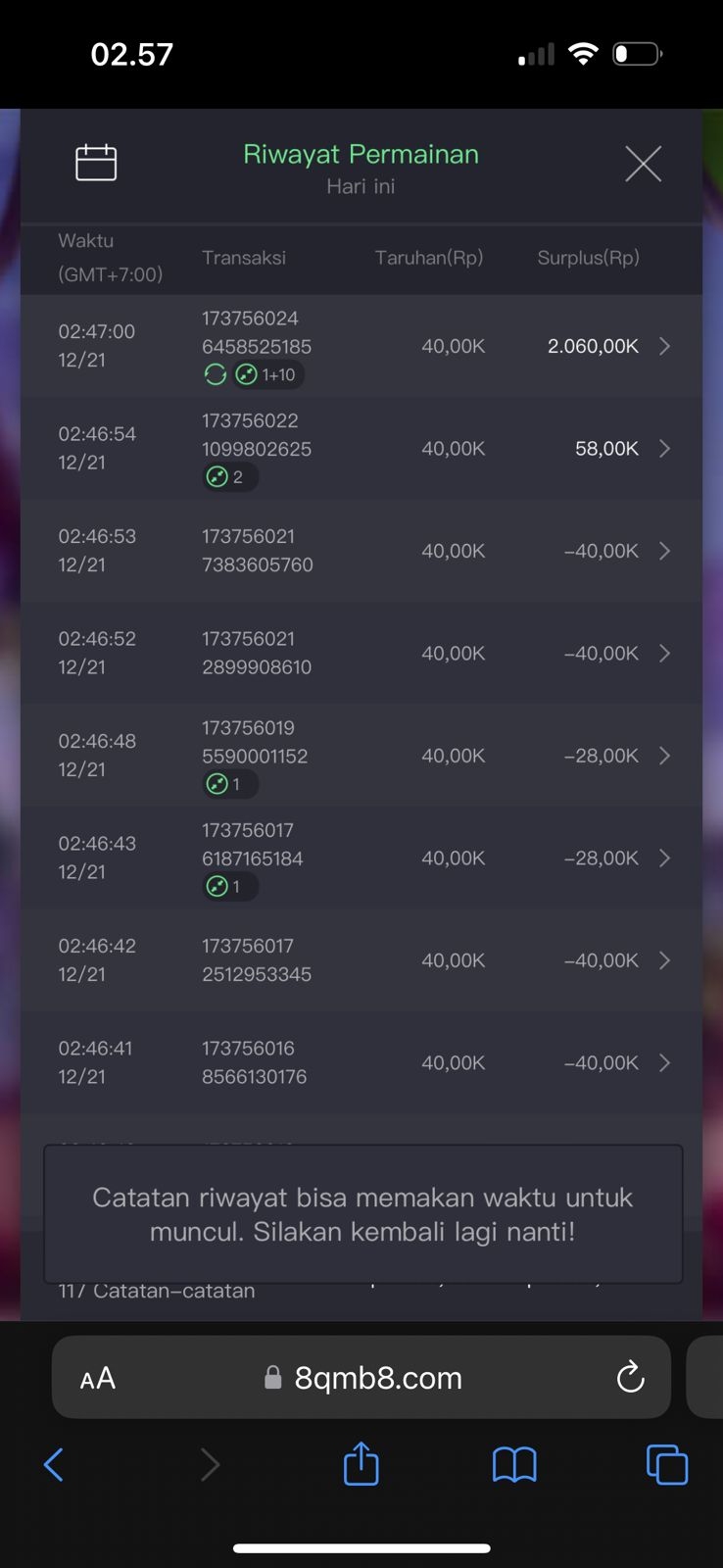
Task: Open details chevron for 02:46:48 transaction
Action: click(x=664, y=756)
